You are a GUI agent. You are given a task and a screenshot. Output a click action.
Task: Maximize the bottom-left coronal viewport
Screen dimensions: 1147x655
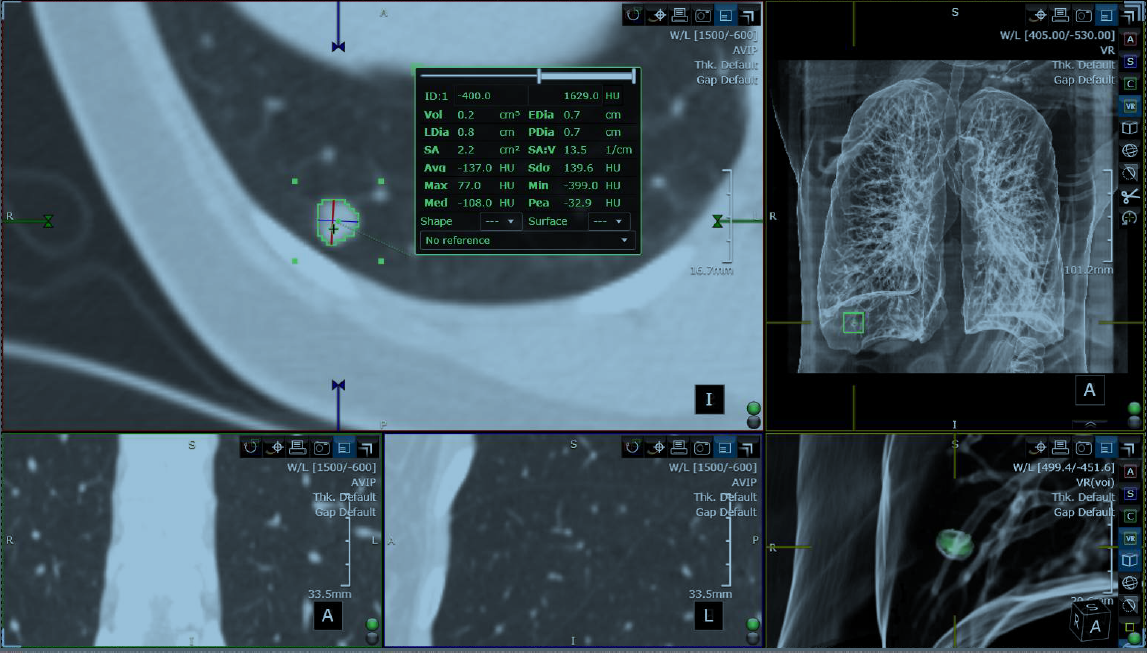point(368,448)
